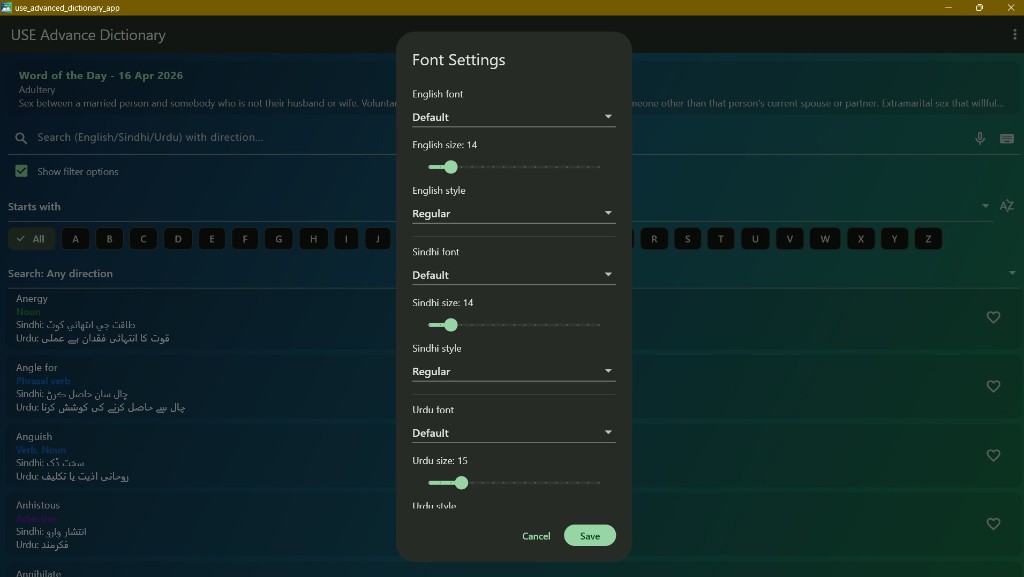
Task: Minimize the dictionary app window
Action: click(x=948, y=7)
